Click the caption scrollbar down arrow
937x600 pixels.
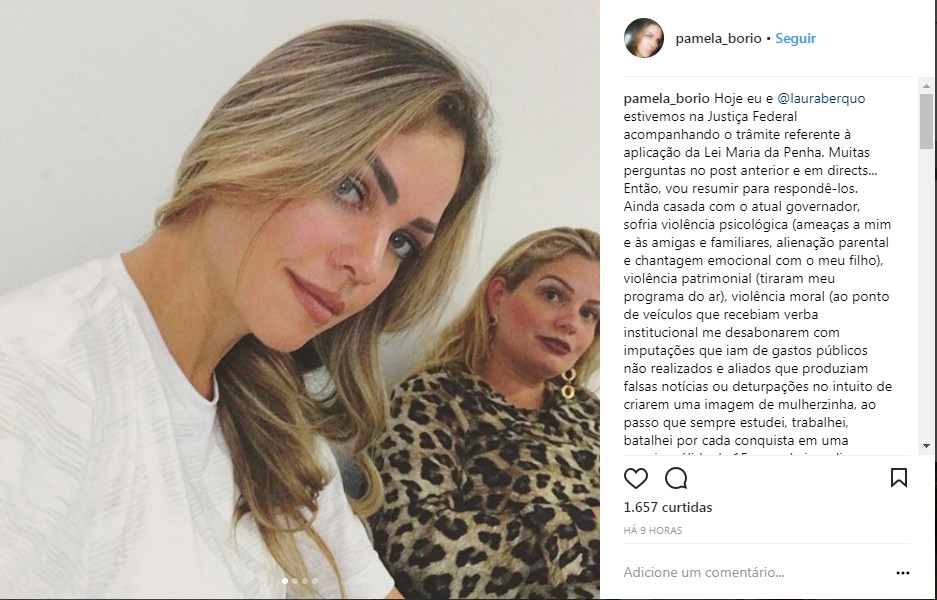click(926, 446)
